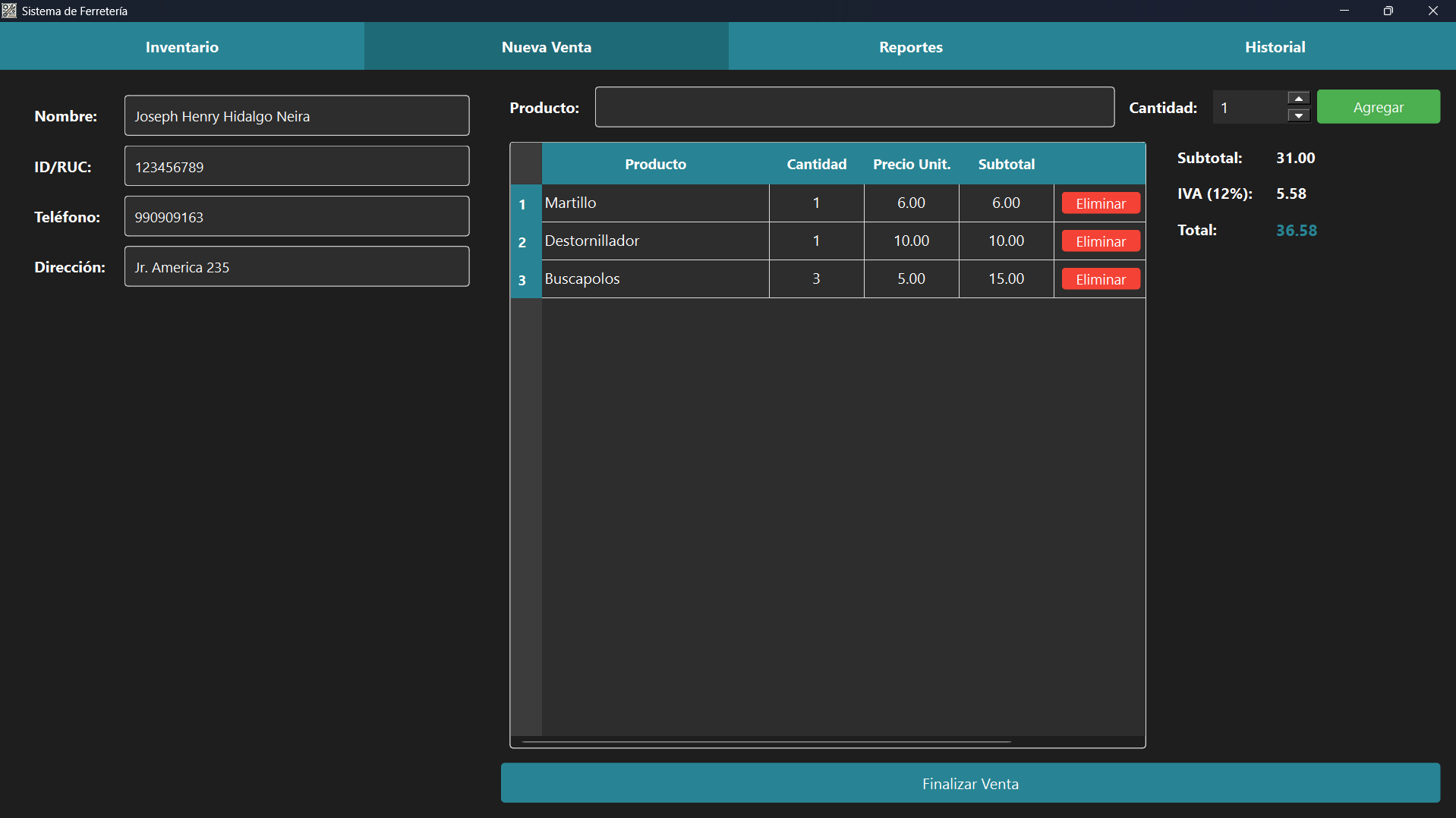Click the Producto search input field
Viewport: 1456px width, 818px height.
click(854, 107)
